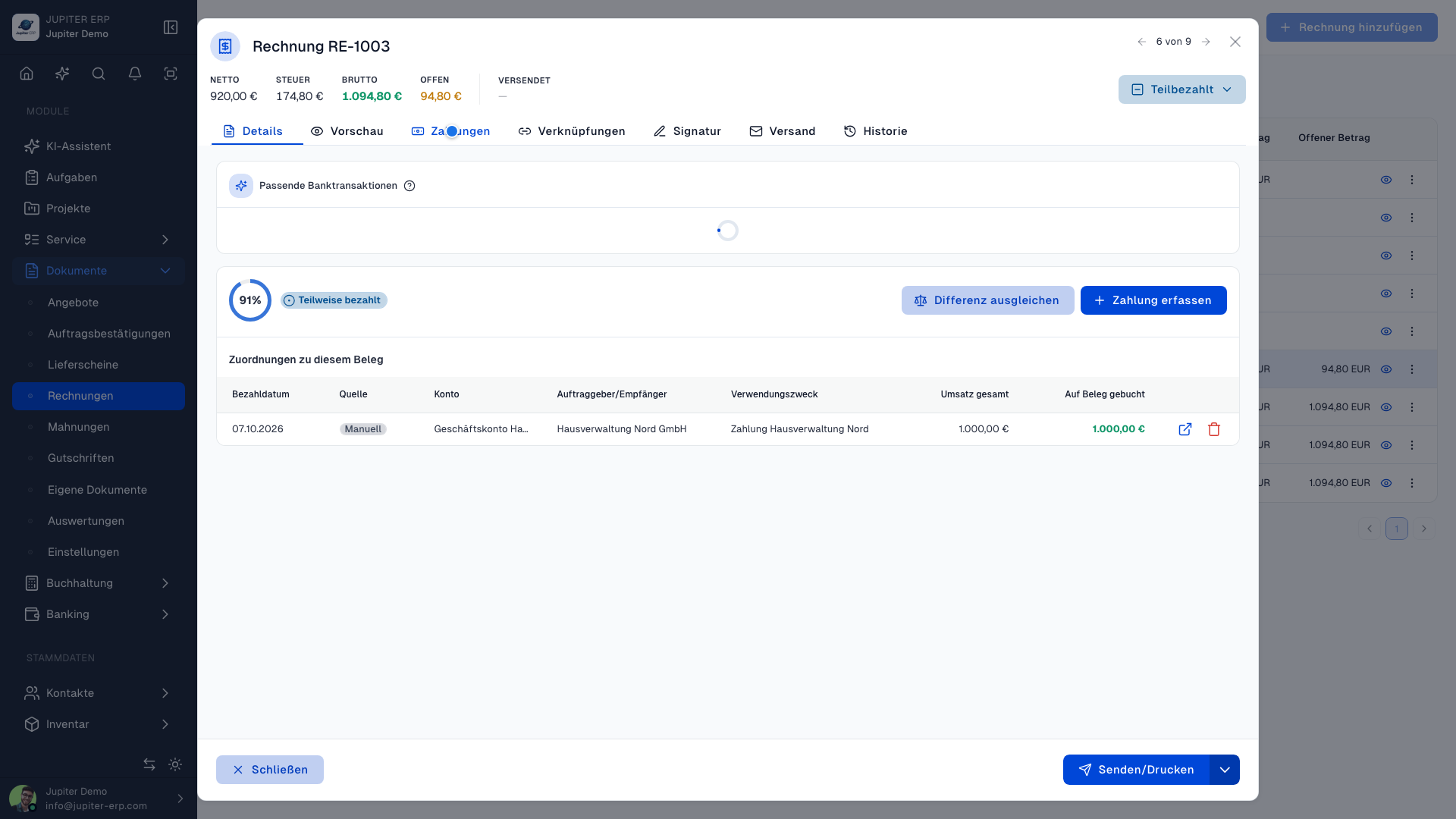Click the sparkle icon beside Passende Banktransaktionen
The height and width of the screenshot is (819, 1456).
pos(241,186)
